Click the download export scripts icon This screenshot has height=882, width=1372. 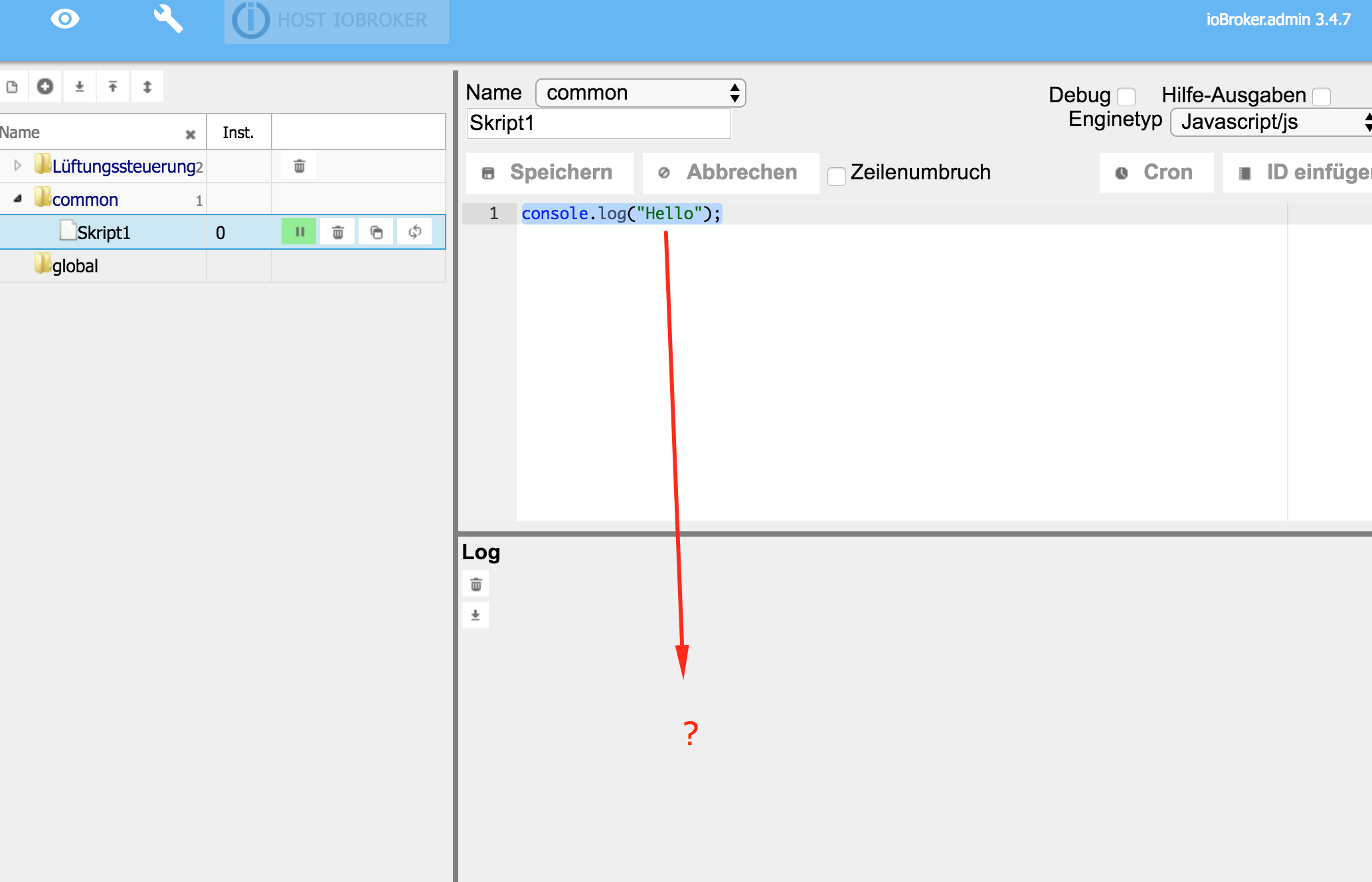(80, 86)
